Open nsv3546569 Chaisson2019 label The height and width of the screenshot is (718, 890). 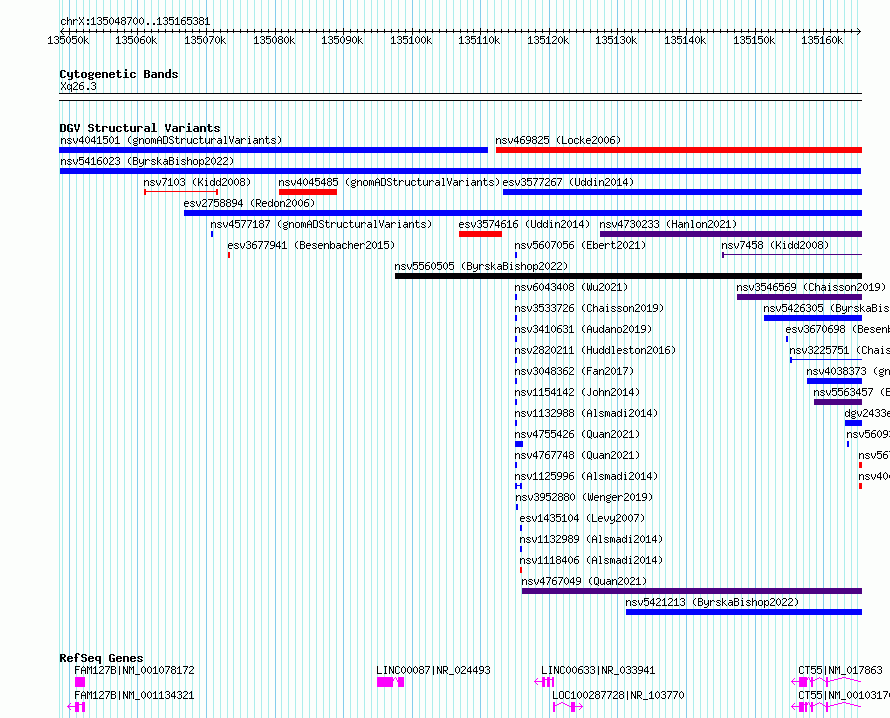(x=811, y=287)
